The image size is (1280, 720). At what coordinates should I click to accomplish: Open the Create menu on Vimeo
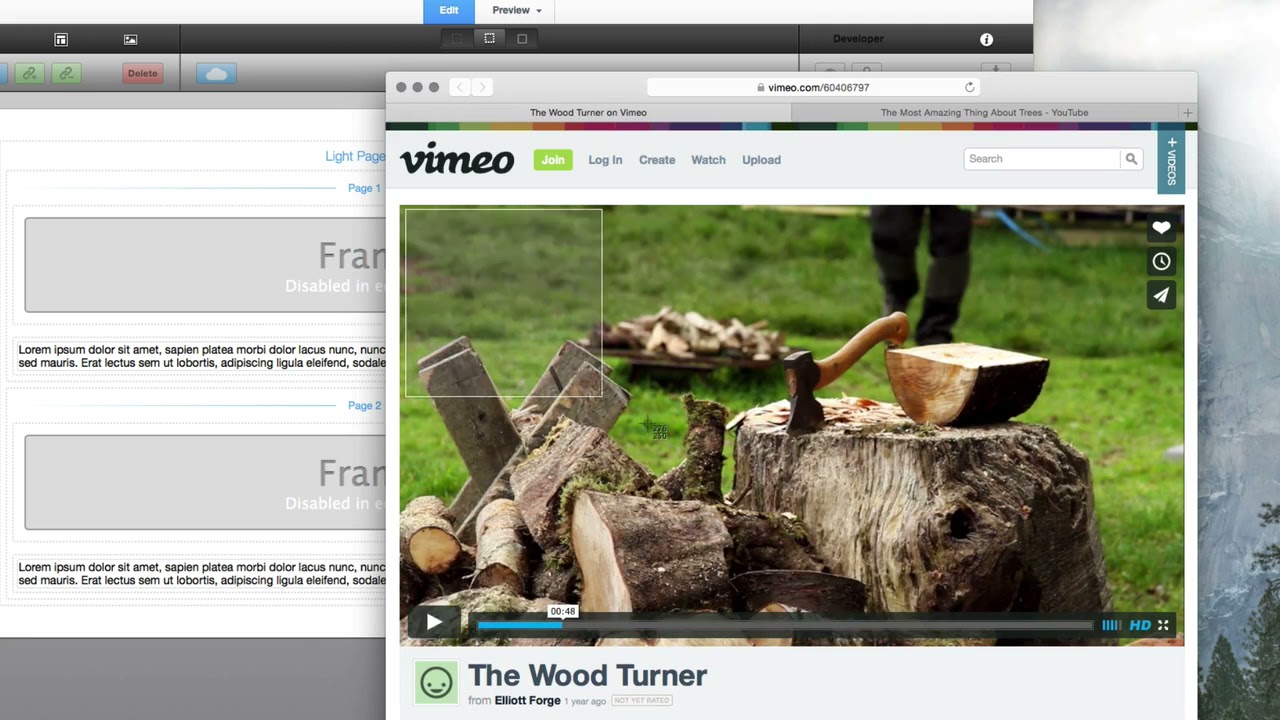(657, 160)
